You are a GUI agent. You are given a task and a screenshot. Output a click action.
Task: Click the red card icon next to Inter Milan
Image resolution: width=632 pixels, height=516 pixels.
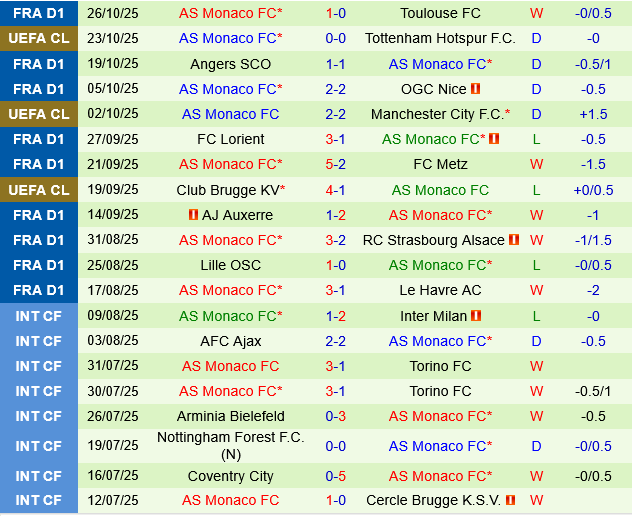(477, 316)
